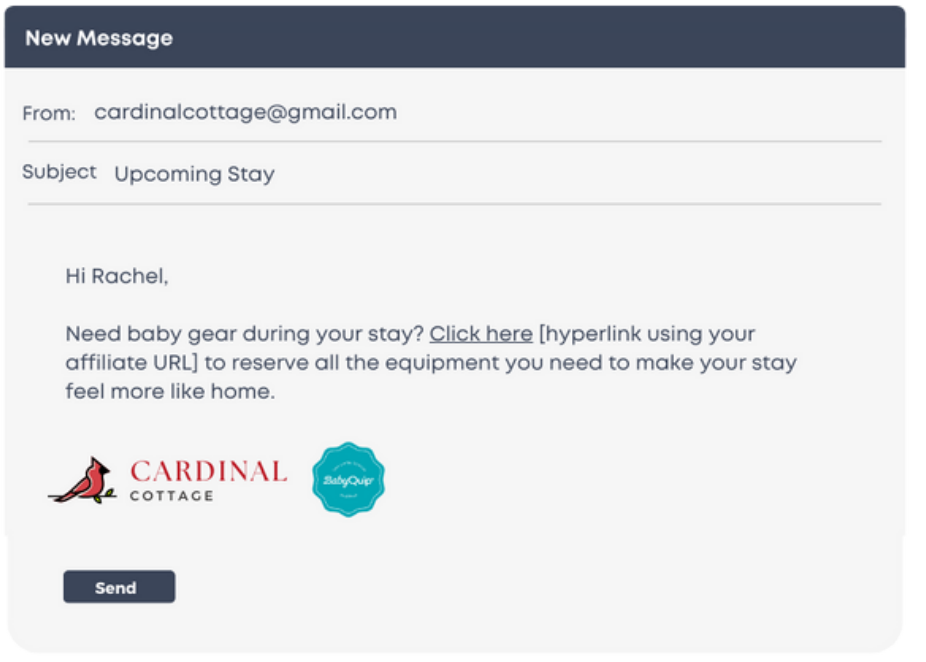Click the red cardinal bird icon

click(x=83, y=480)
